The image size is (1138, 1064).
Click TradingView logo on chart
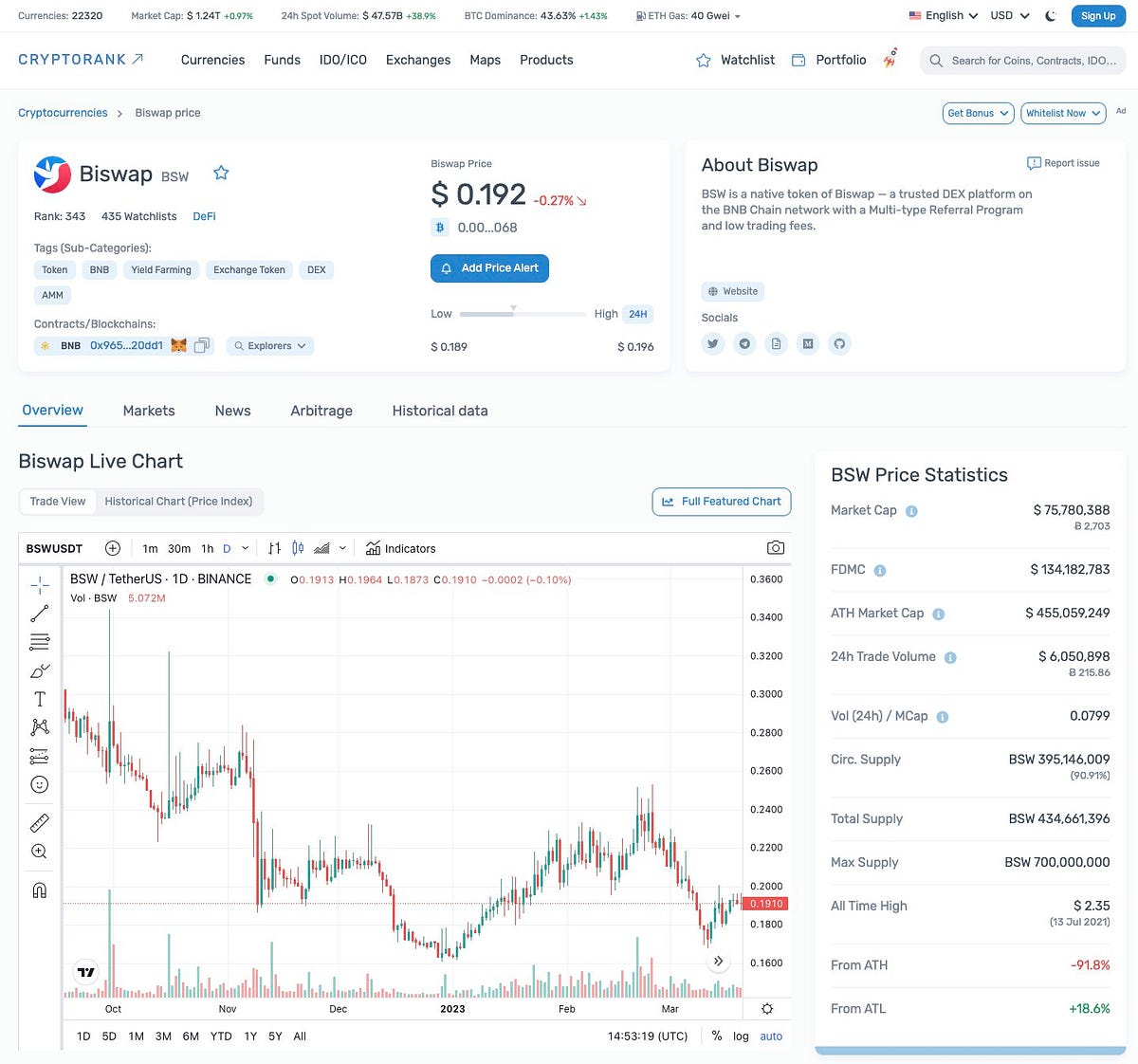[86, 972]
